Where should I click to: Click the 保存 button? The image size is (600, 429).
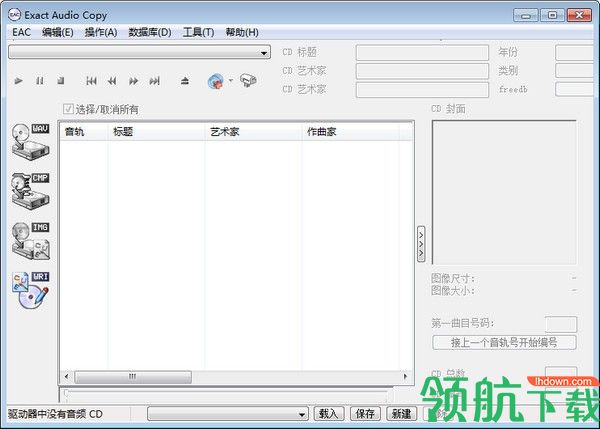(x=365, y=414)
